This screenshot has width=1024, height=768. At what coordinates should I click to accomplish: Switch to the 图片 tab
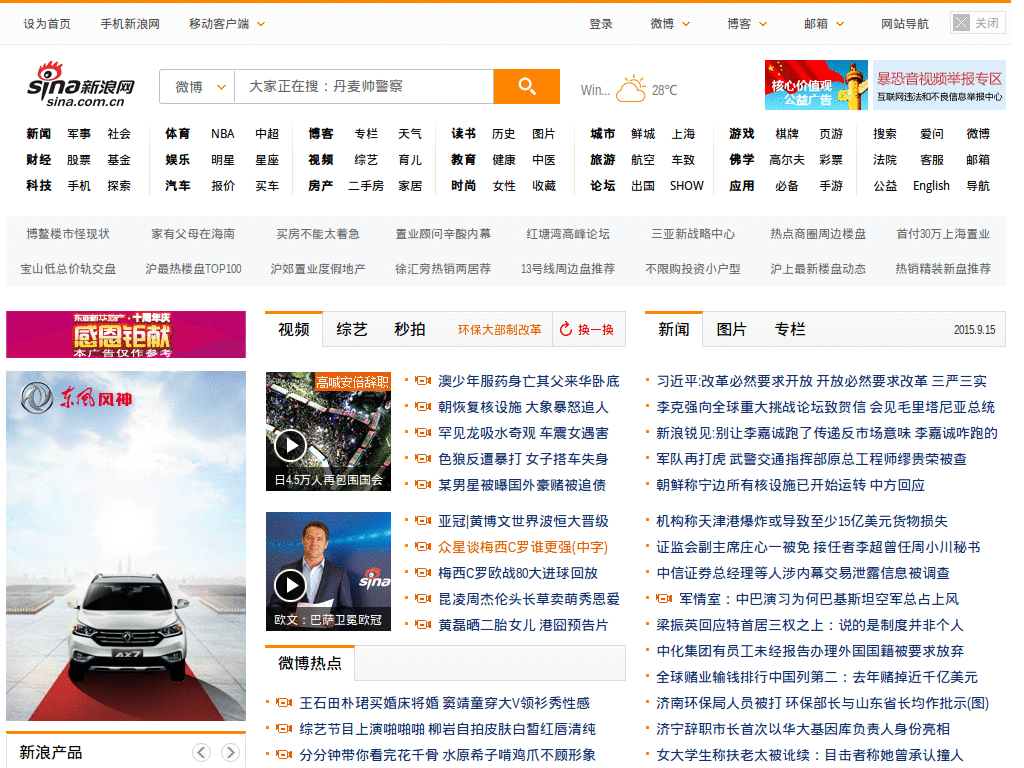coord(731,329)
